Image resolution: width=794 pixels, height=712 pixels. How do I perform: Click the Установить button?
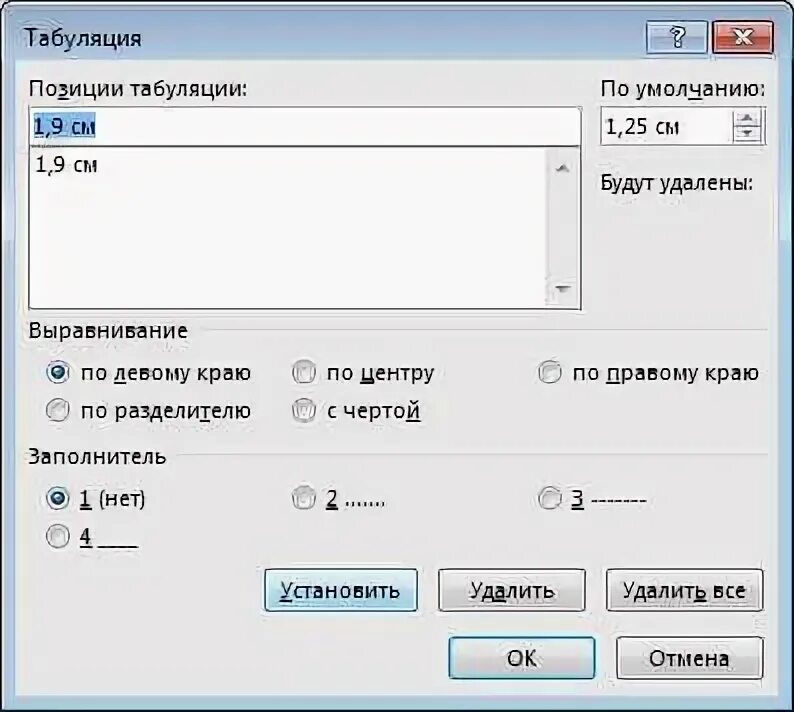click(x=341, y=590)
